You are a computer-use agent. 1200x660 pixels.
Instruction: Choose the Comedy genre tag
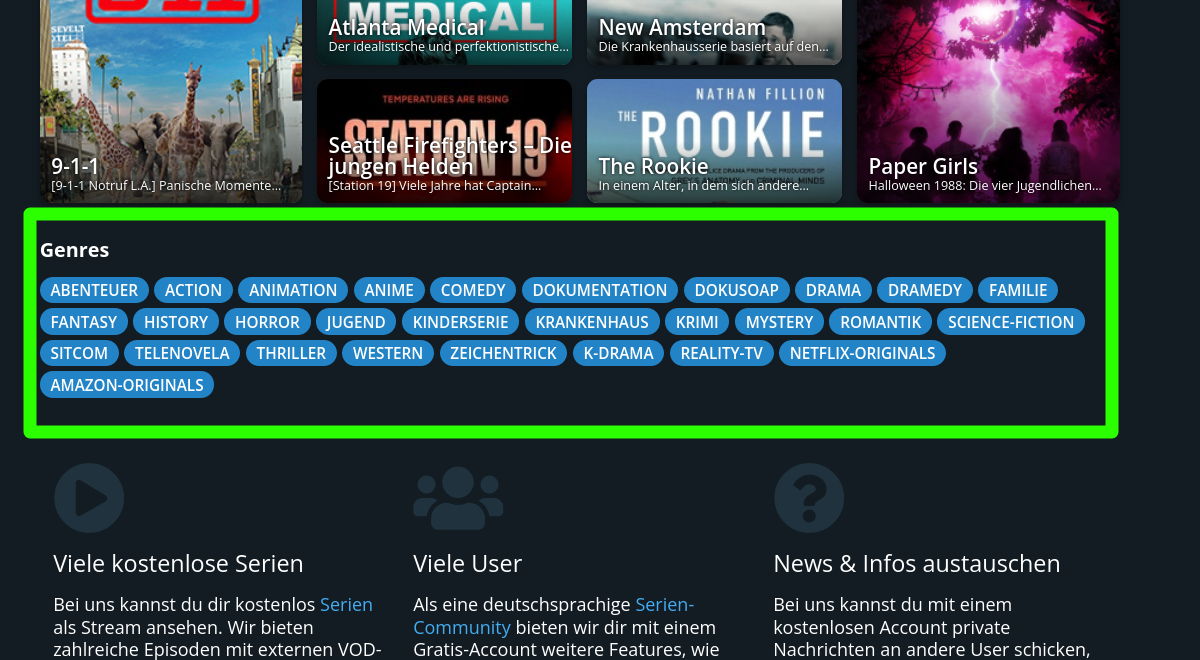[473, 290]
